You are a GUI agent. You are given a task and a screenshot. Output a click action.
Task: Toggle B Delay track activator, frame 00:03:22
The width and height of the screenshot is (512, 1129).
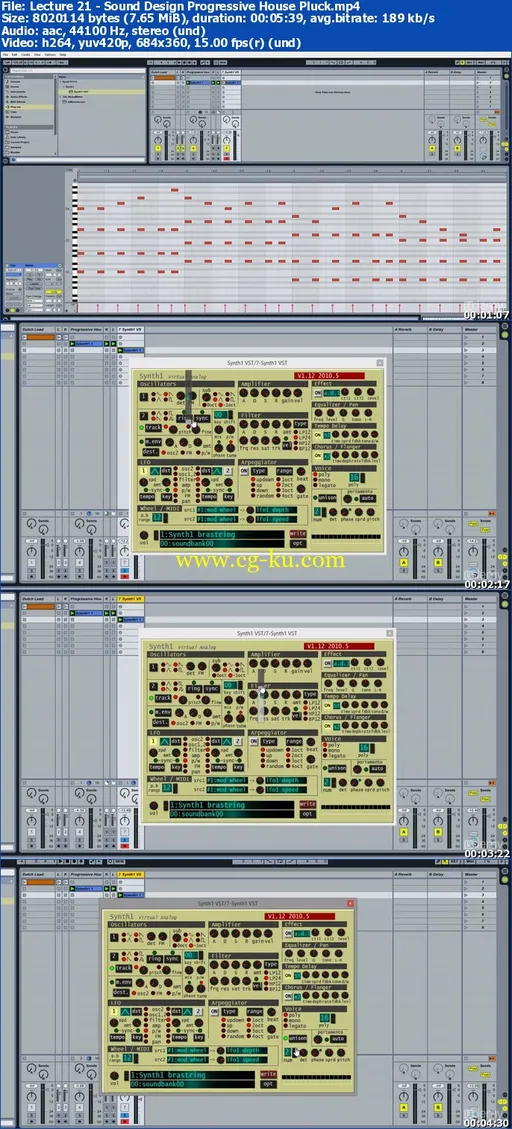click(438, 832)
